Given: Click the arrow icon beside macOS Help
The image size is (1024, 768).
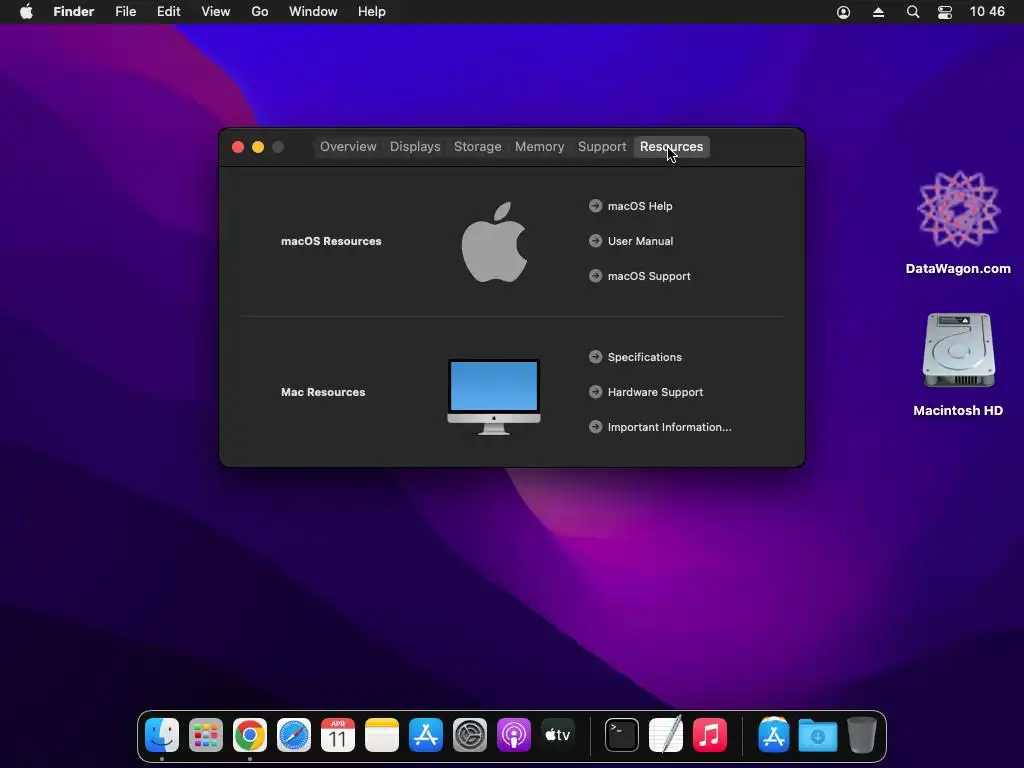Looking at the screenshot, I should [x=595, y=206].
